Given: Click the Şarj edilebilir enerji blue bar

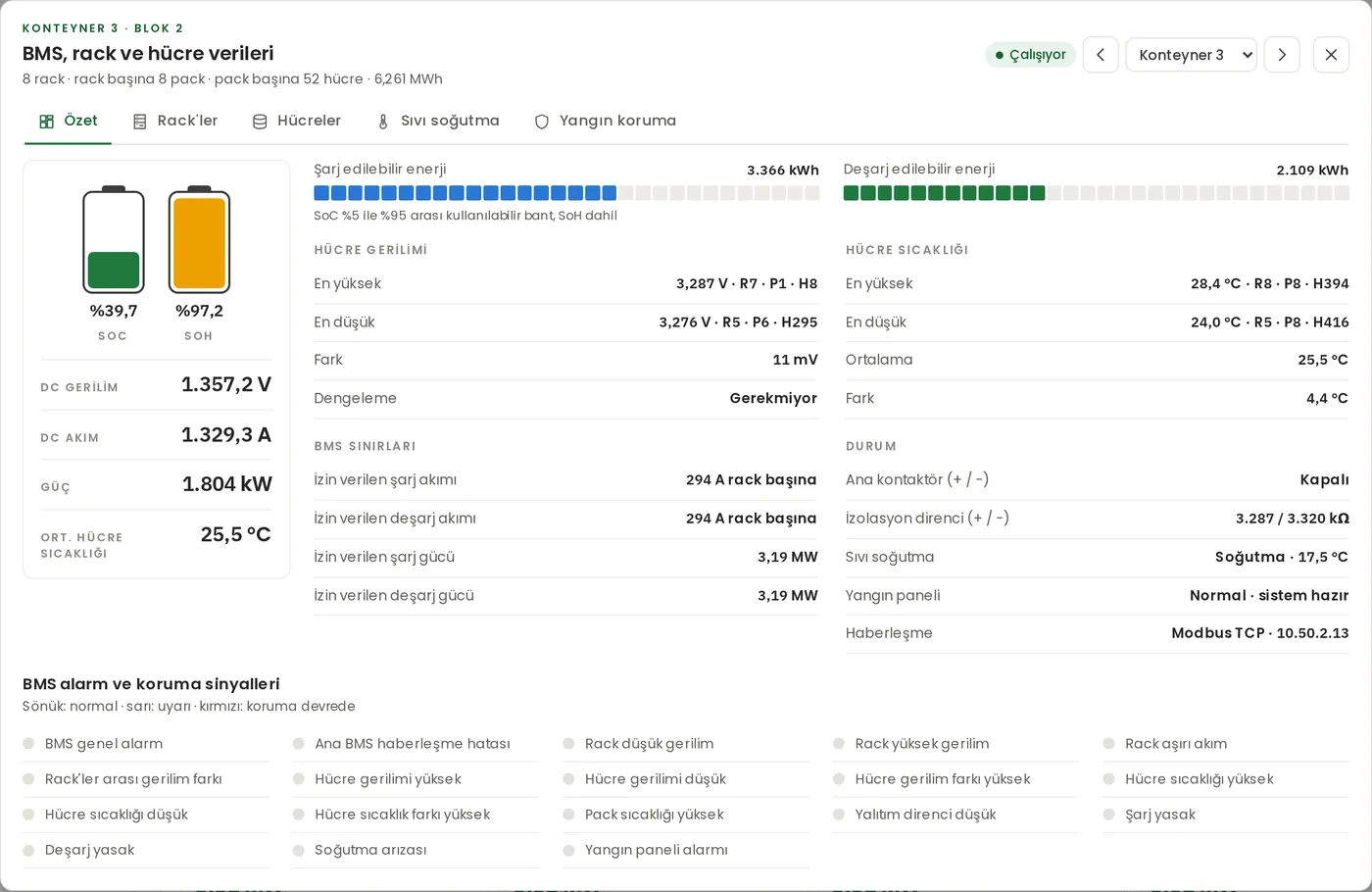Looking at the screenshot, I should [566, 193].
